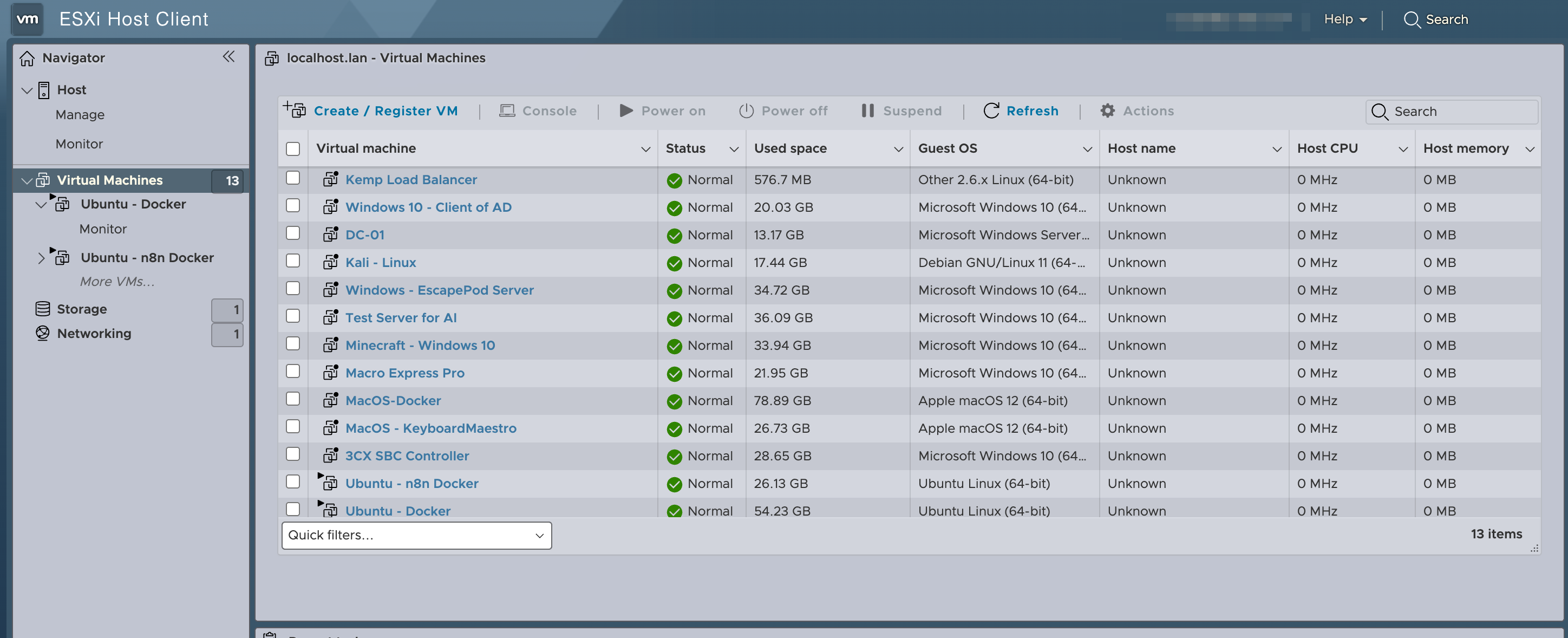
Task: Click the Actions gear icon
Action: coord(1108,110)
